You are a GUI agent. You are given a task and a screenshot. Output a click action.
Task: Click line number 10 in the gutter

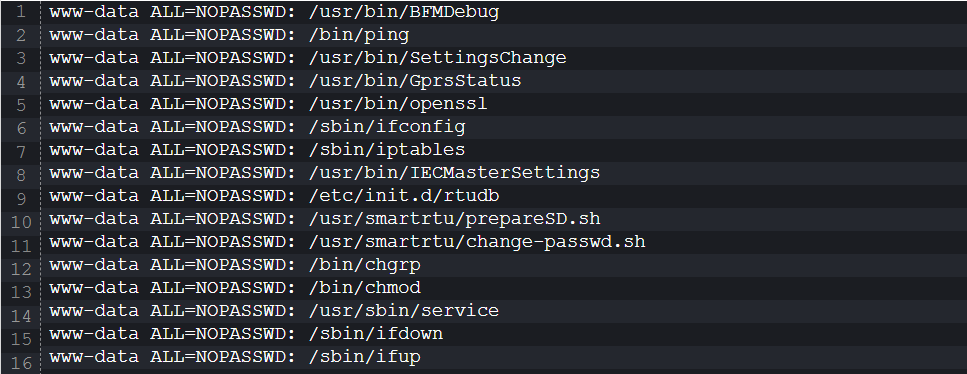click(22, 221)
